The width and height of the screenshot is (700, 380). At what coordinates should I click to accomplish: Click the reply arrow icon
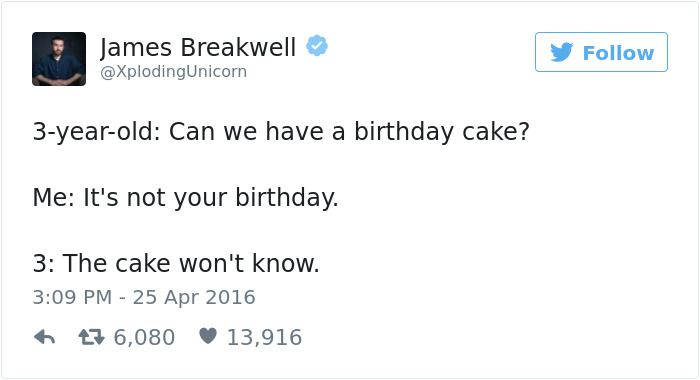coord(44,337)
